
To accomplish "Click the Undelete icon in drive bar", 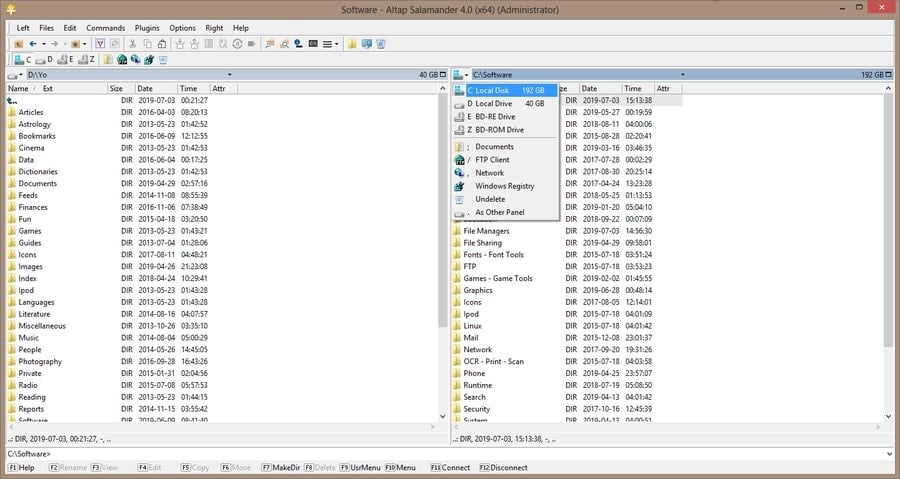I will (x=163, y=60).
